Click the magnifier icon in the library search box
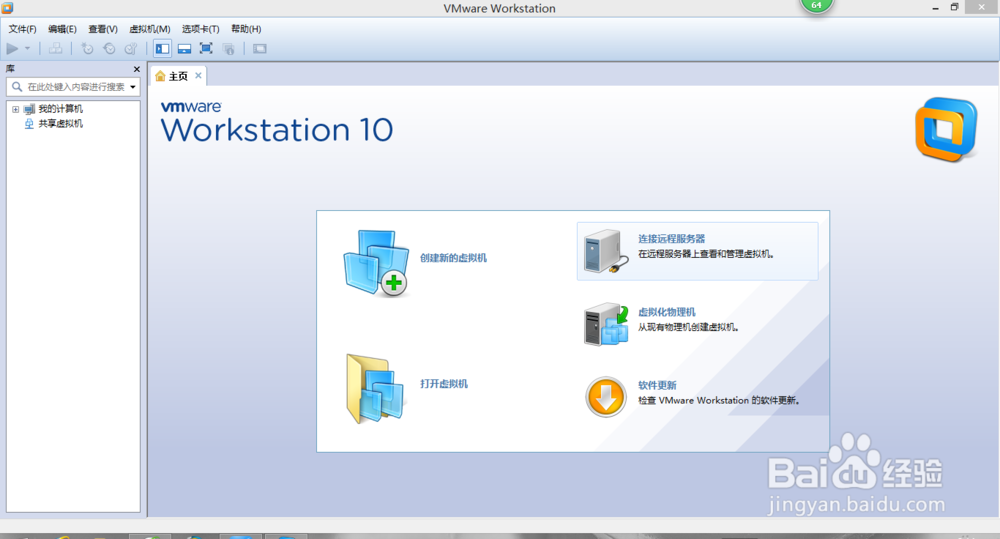This screenshot has height=539, width=1000. (x=17, y=87)
